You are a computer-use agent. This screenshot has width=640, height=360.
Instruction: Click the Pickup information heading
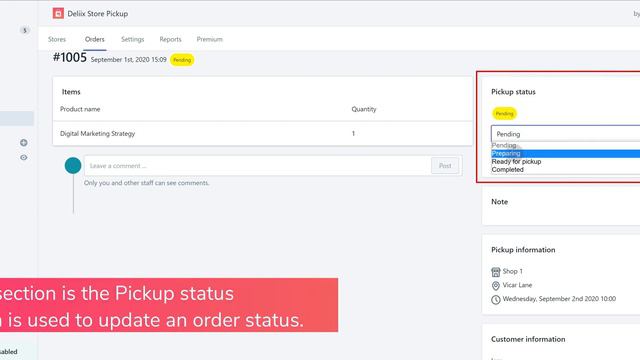tap(523, 250)
